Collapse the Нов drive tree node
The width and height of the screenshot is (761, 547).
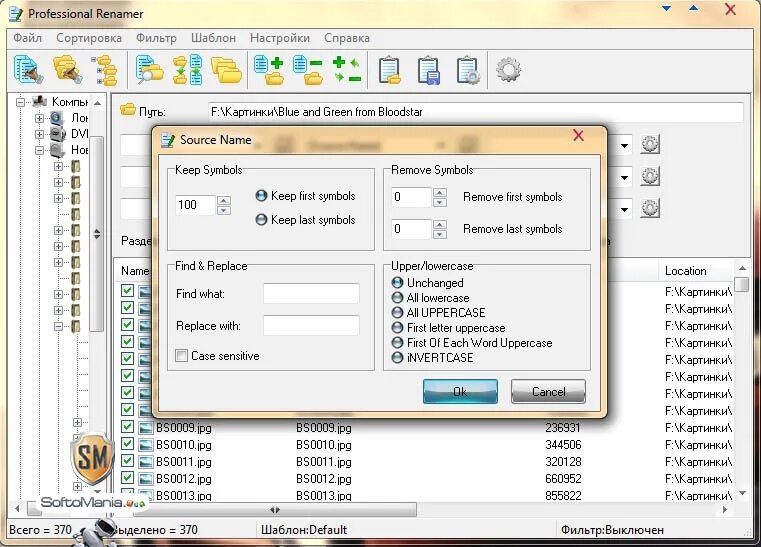[x=39, y=150]
